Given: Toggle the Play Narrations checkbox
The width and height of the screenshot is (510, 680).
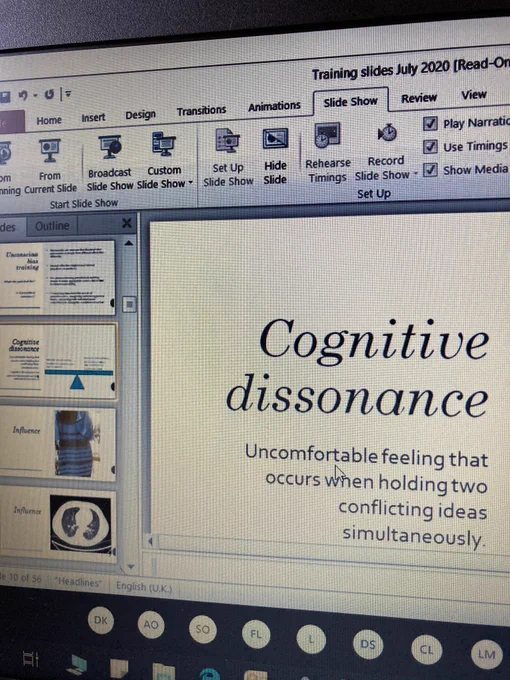Looking at the screenshot, I should point(430,124).
